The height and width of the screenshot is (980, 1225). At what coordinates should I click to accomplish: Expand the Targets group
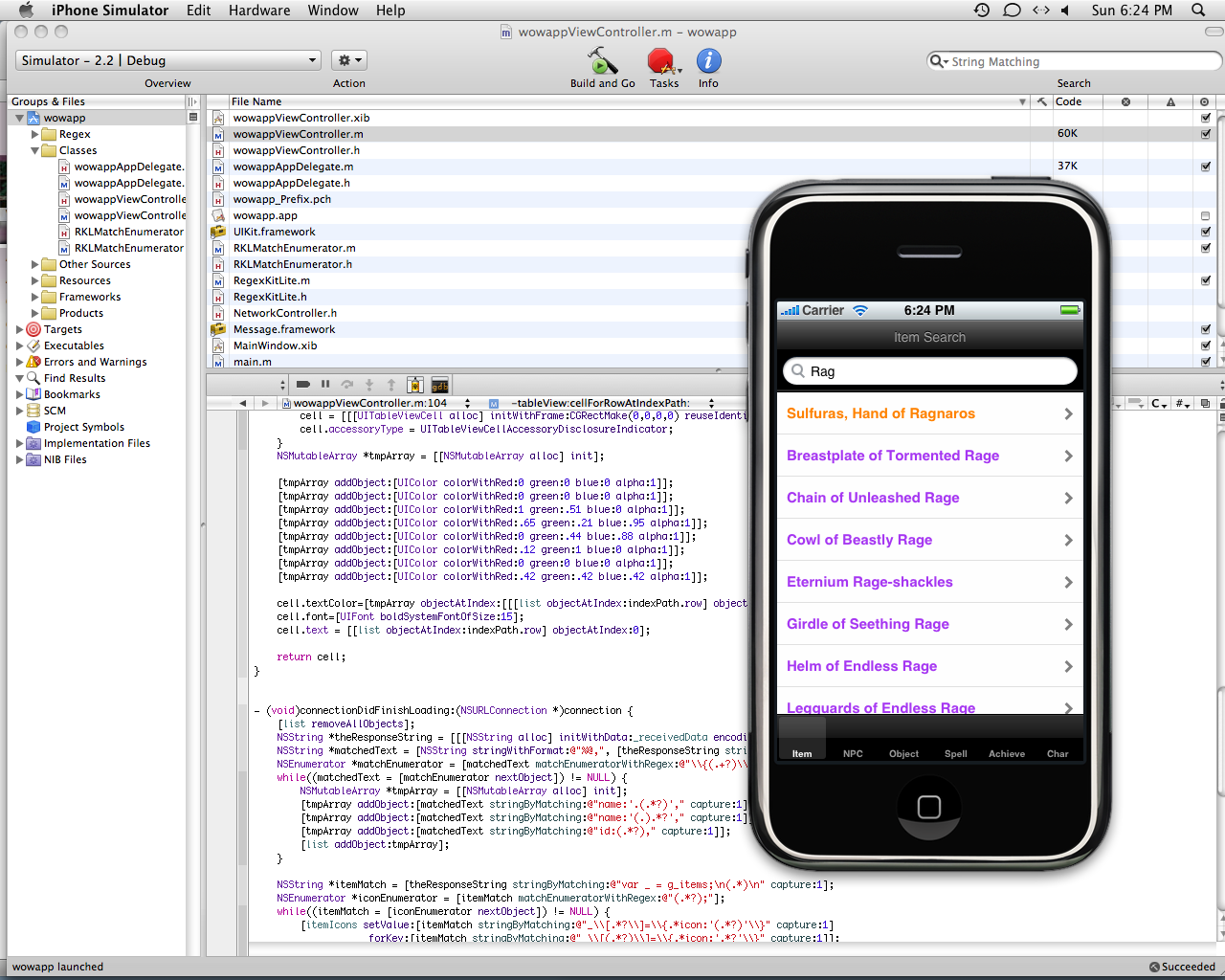(20, 329)
